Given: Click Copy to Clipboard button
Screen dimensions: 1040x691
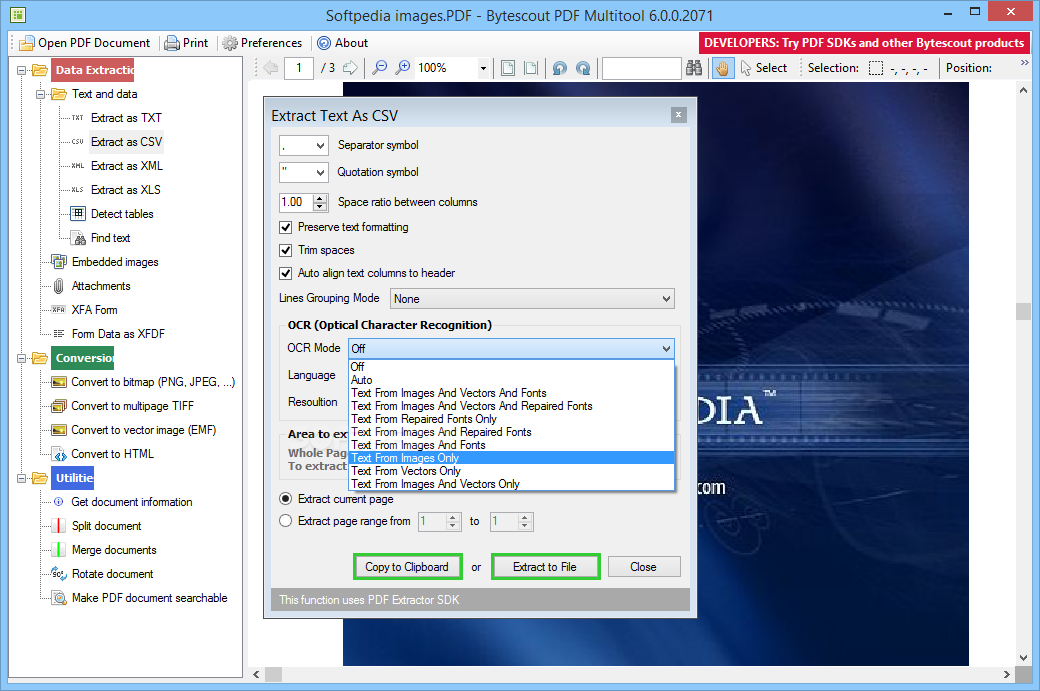Looking at the screenshot, I should pyautogui.click(x=407, y=567).
